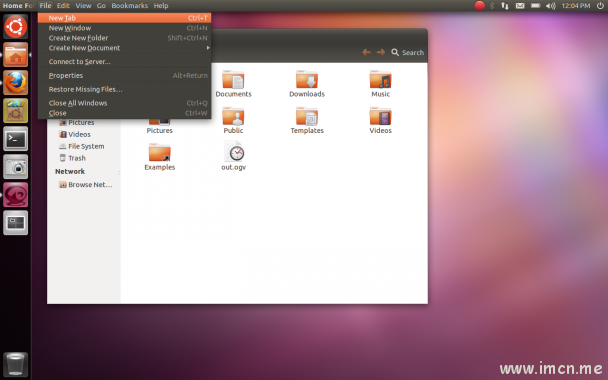This screenshot has width=608, height=380.
Task: Close the open File menu
Action: click(45, 5)
